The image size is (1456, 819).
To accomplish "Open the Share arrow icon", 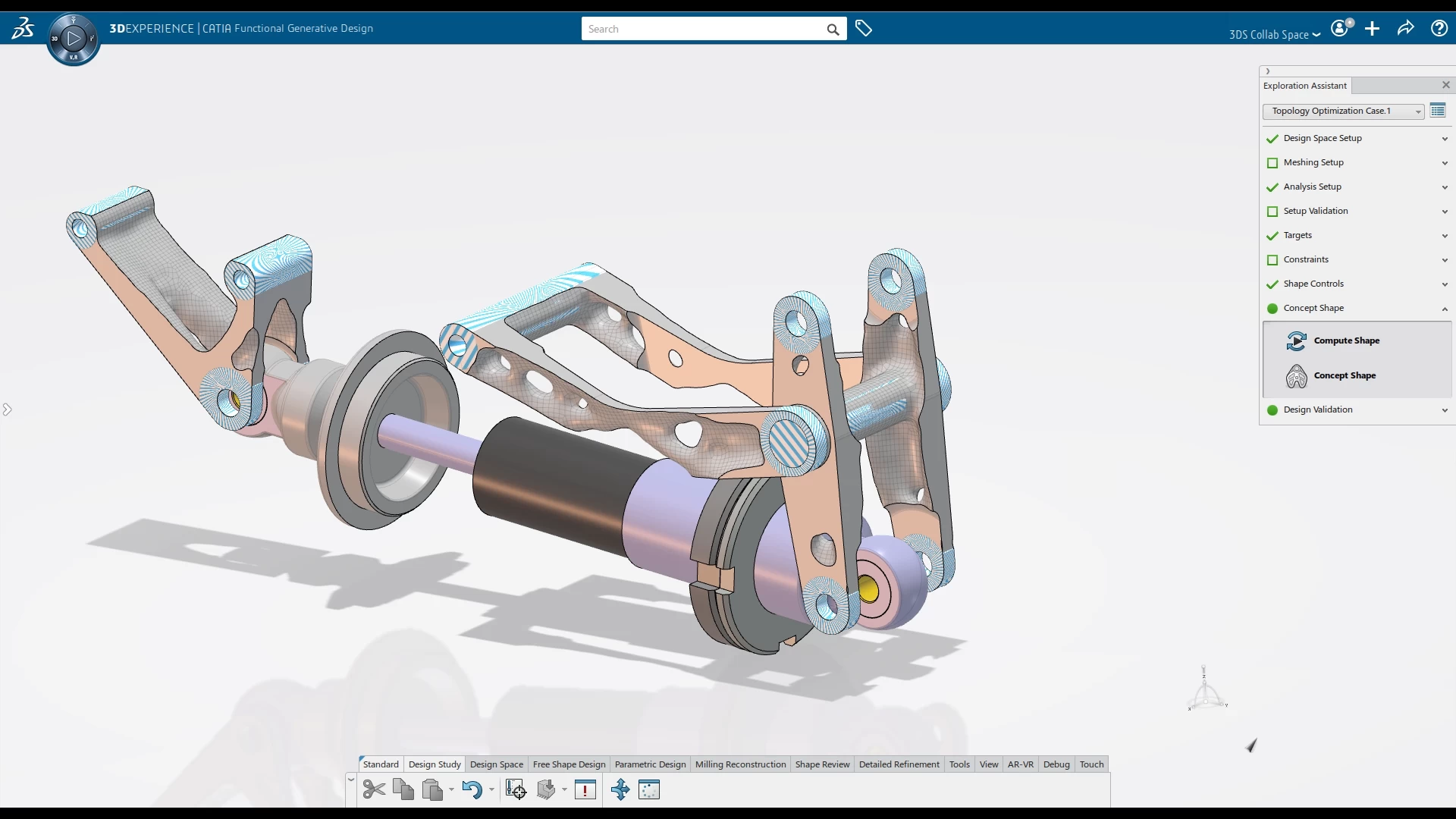I will click(x=1405, y=28).
